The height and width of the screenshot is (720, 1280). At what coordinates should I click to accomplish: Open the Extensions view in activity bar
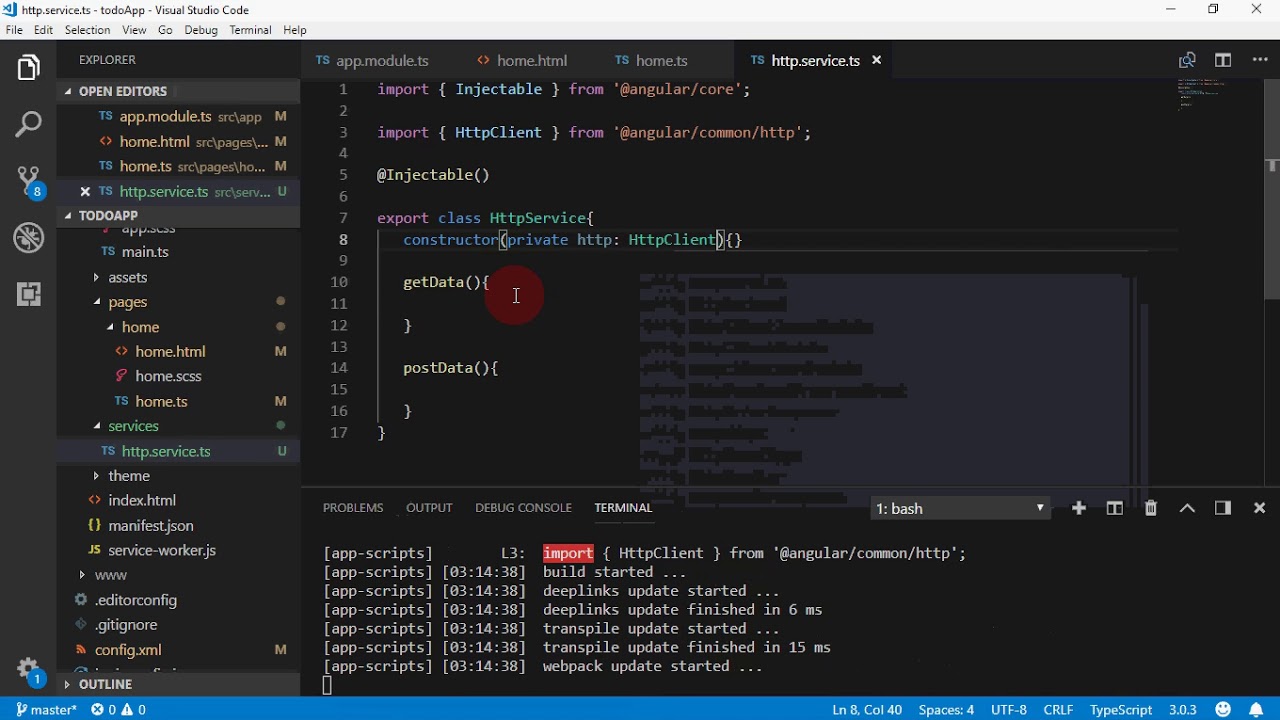point(29,294)
